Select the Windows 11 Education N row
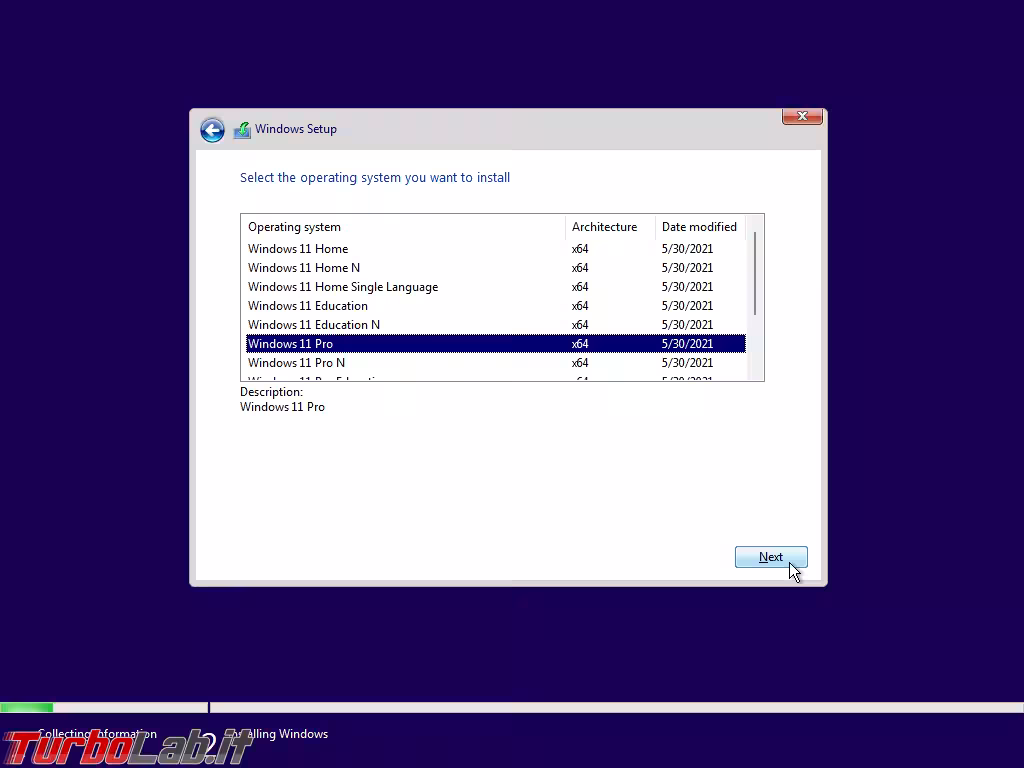 [x=314, y=325]
